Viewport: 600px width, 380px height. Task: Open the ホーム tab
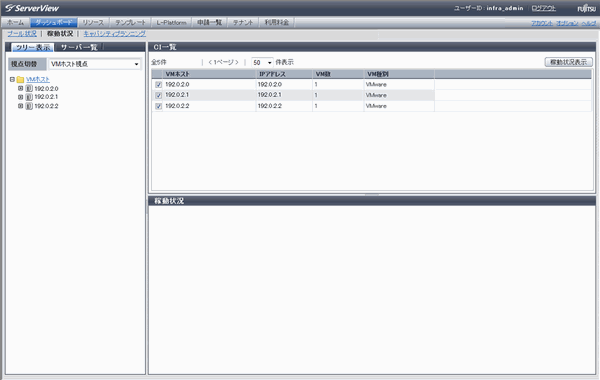click(15, 23)
